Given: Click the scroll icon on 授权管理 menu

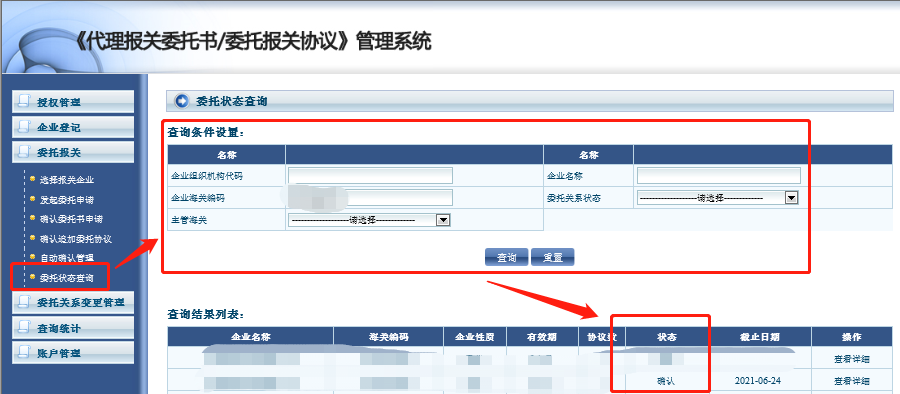Looking at the screenshot, I should [24, 102].
